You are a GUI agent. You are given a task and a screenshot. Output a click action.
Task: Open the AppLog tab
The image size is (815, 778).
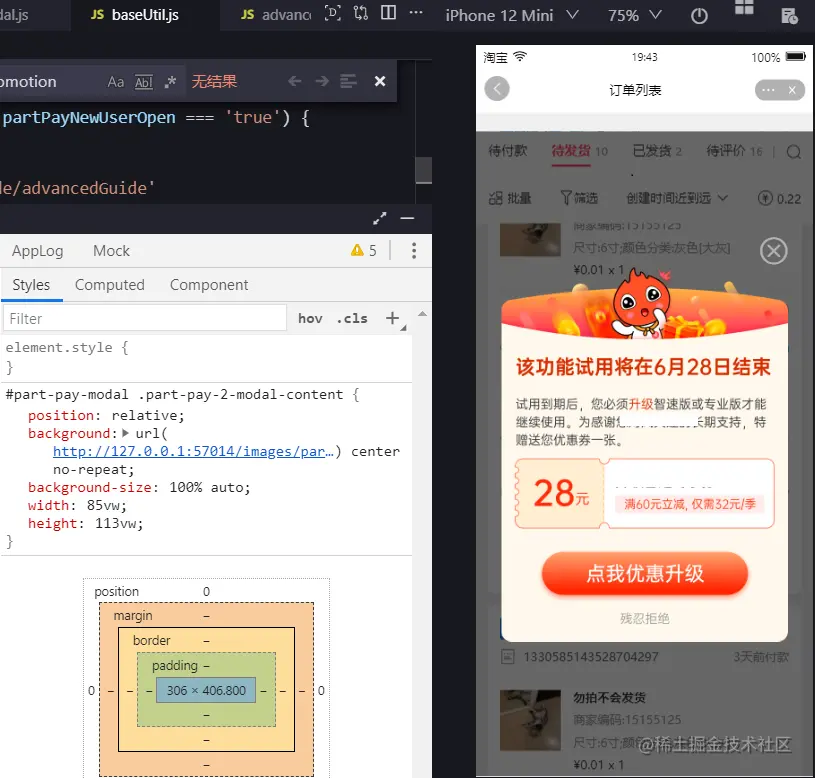pyautogui.click(x=37, y=251)
